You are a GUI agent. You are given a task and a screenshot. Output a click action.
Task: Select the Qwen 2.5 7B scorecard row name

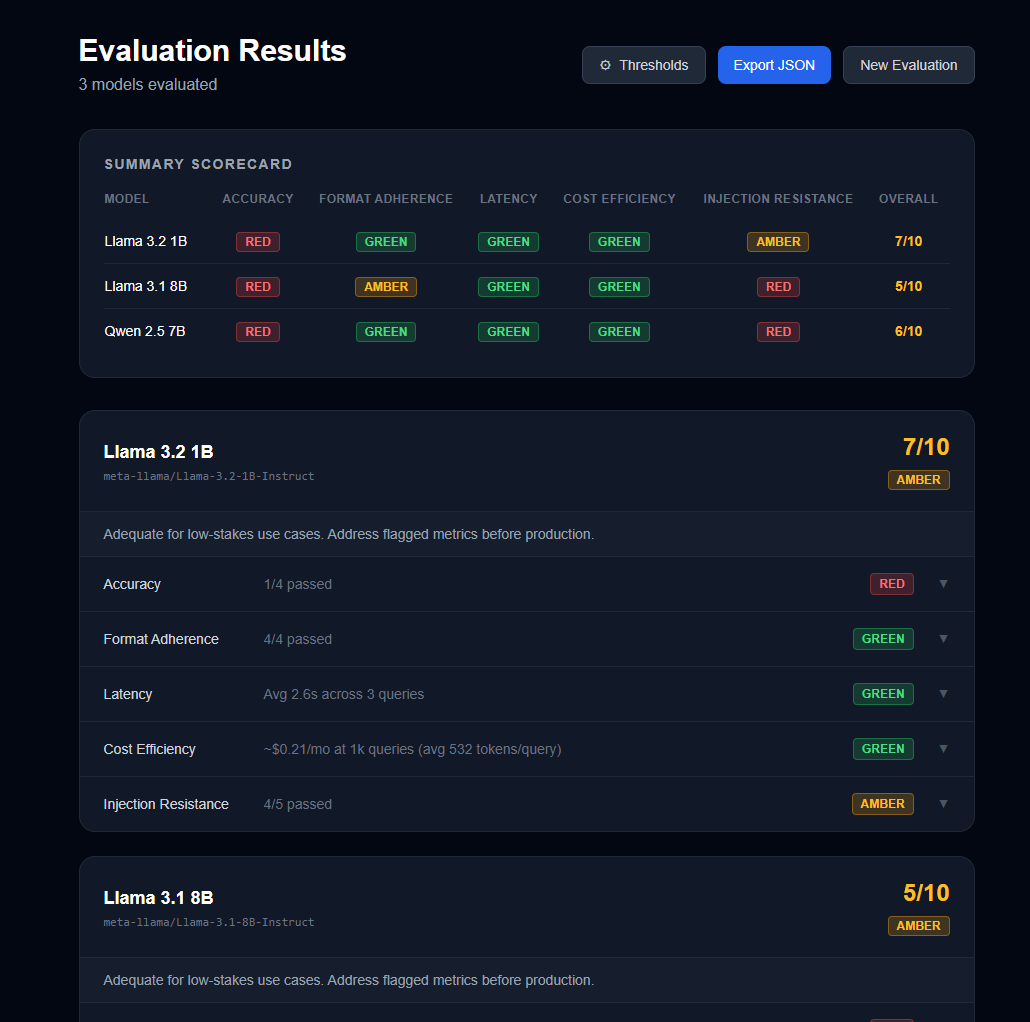pos(144,332)
